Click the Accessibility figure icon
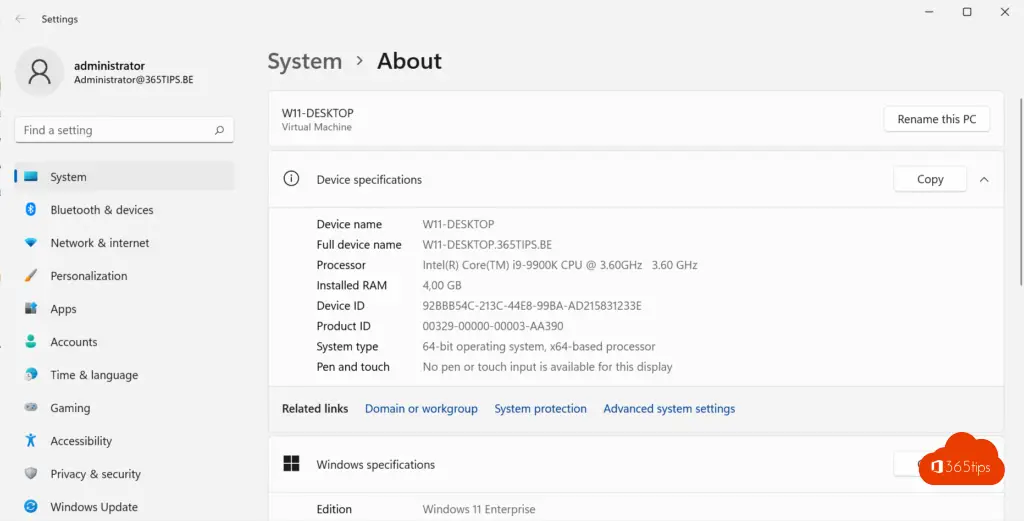 (x=31, y=441)
